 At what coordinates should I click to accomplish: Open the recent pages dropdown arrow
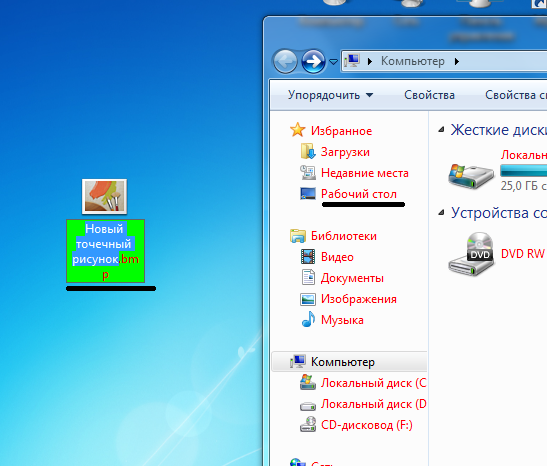pos(334,62)
